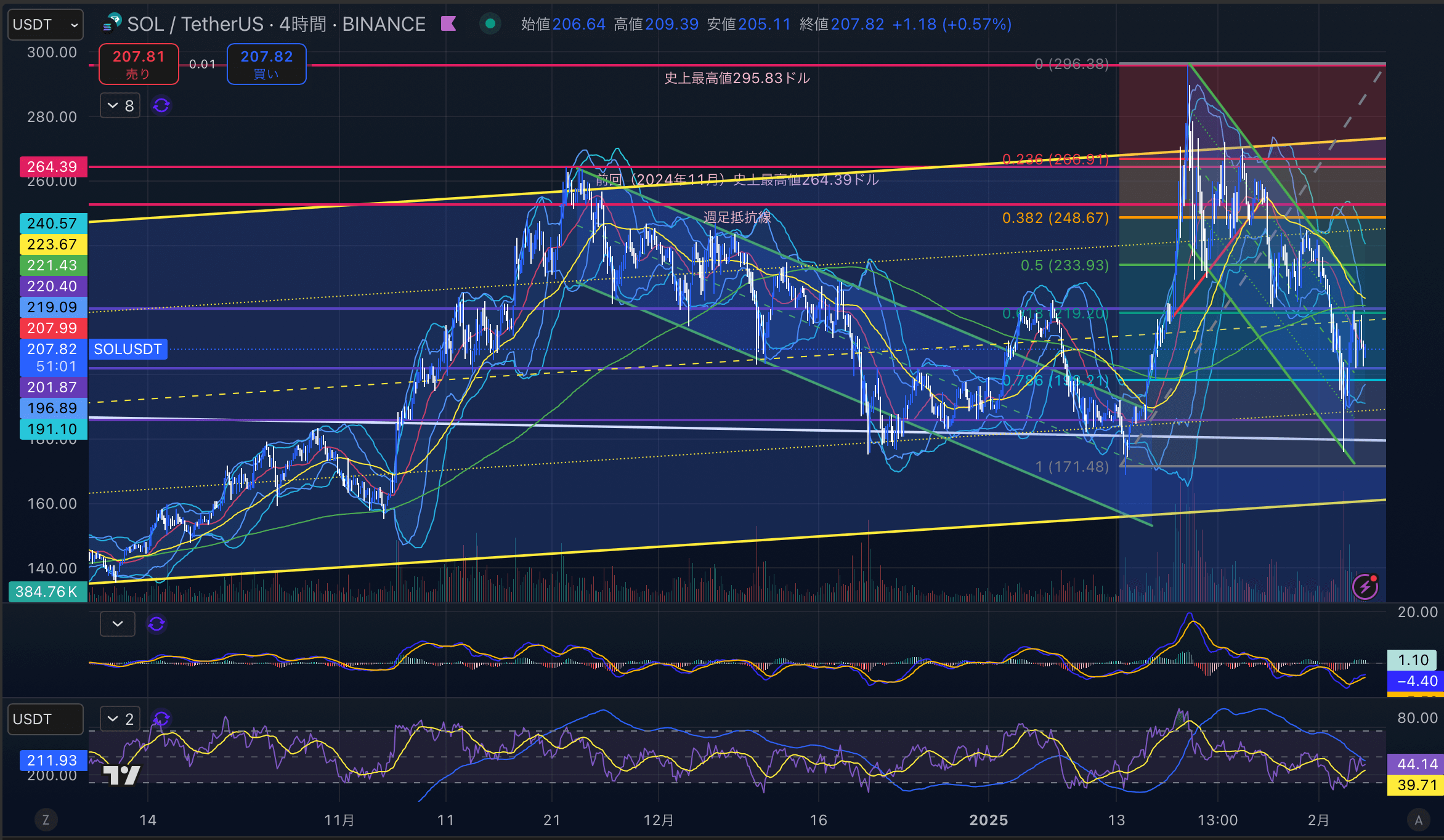
Task: Click the 240.57 cyan price label
Action: pos(53,224)
